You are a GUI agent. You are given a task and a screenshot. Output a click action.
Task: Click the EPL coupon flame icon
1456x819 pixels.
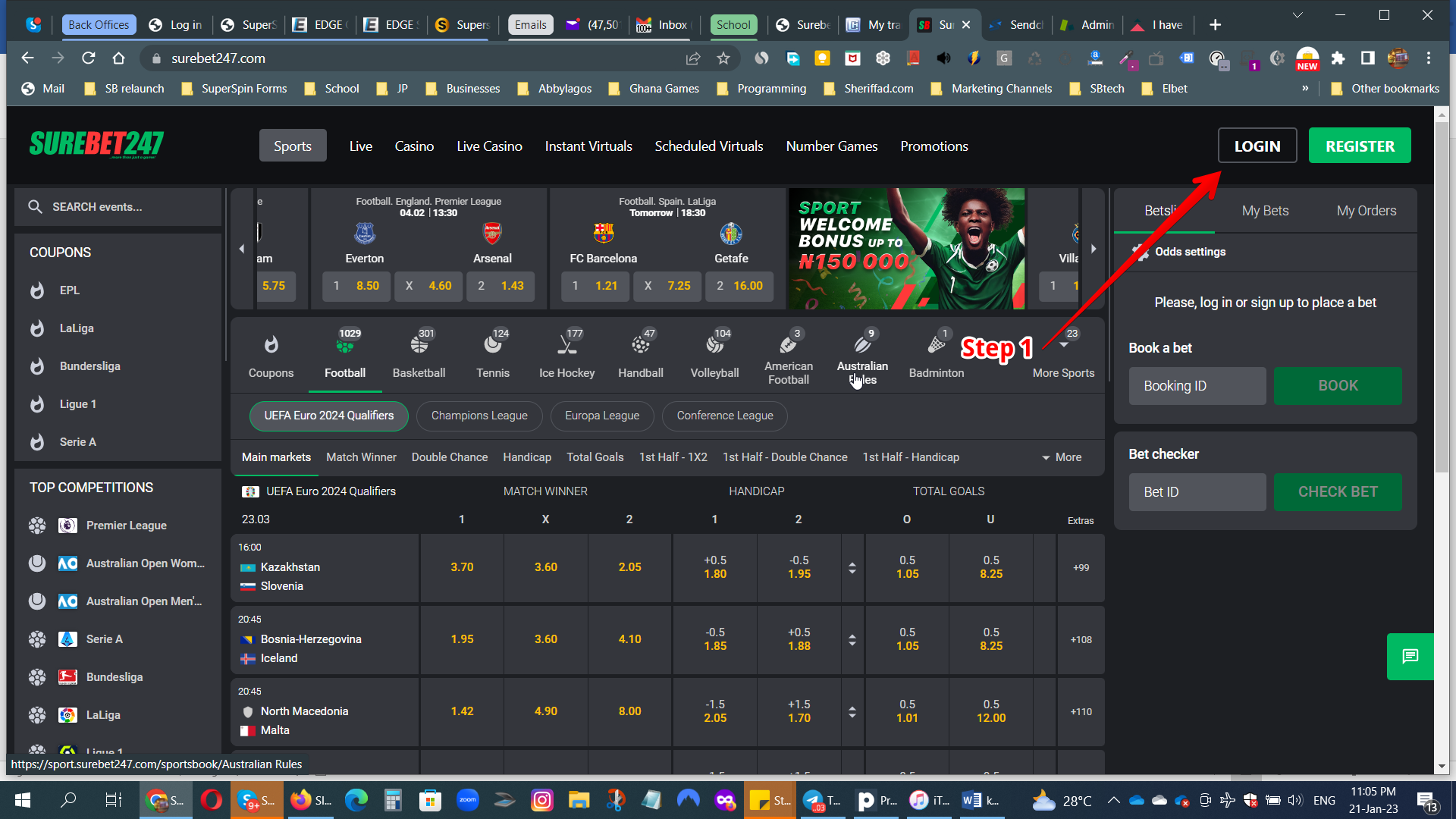click(37, 290)
